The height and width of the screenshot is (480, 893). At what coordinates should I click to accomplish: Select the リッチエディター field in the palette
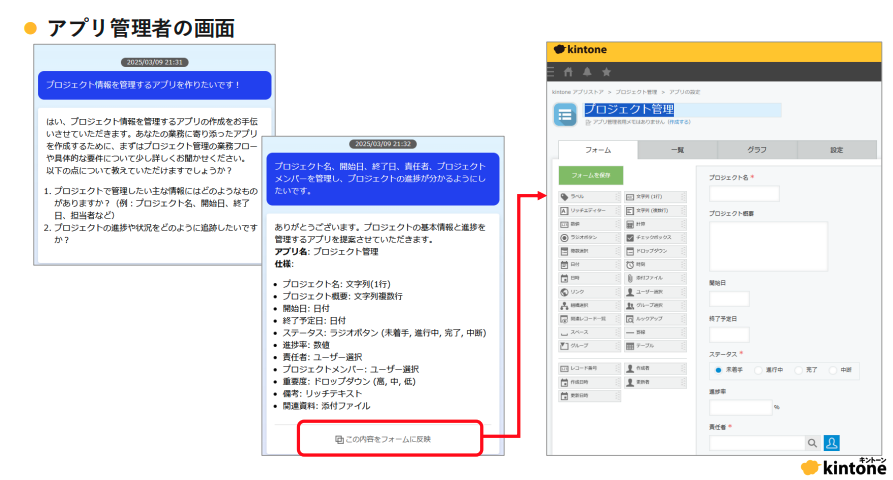pos(589,210)
